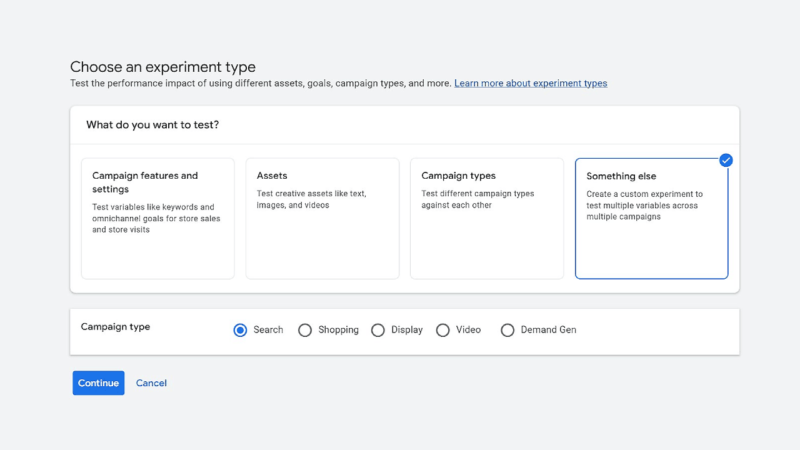Screen dimensions: 800x450
Task: Select the Search campaign type radio button
Action: [240, 330]
